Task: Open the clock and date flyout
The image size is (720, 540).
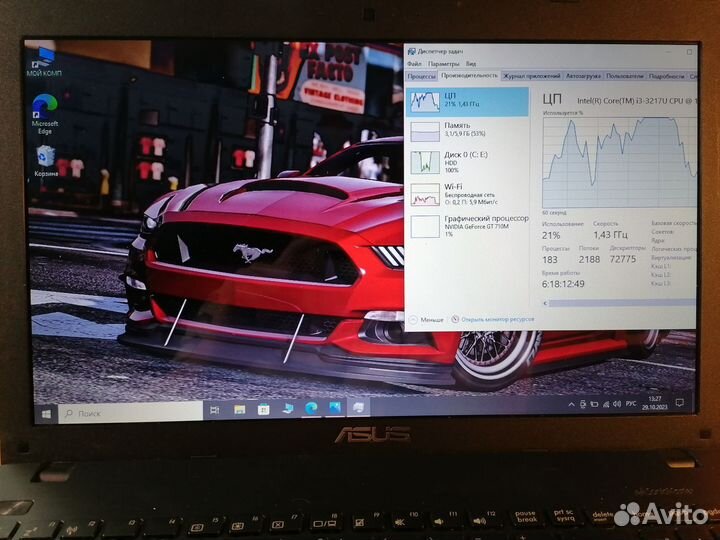Action: [x=655, y=403]
